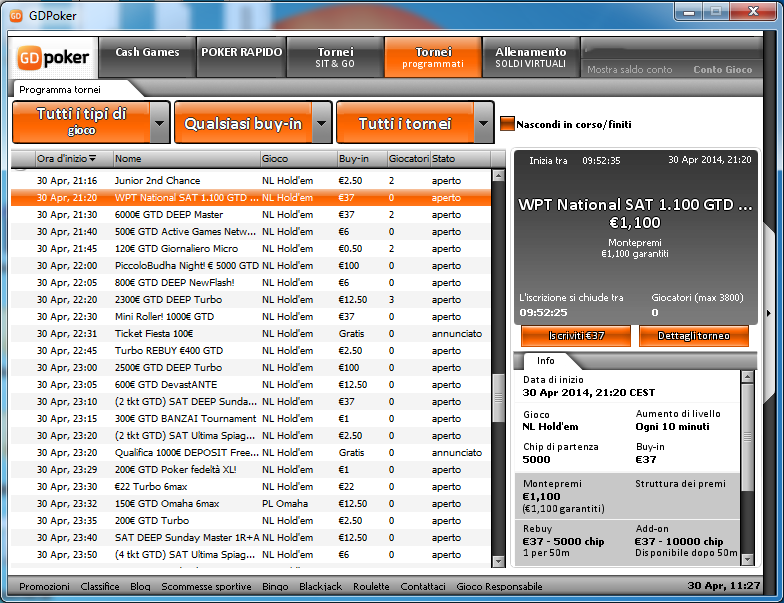Select Tornei programmati tab
The width and height of the screenshot is (784, 603).
(433, 57)
